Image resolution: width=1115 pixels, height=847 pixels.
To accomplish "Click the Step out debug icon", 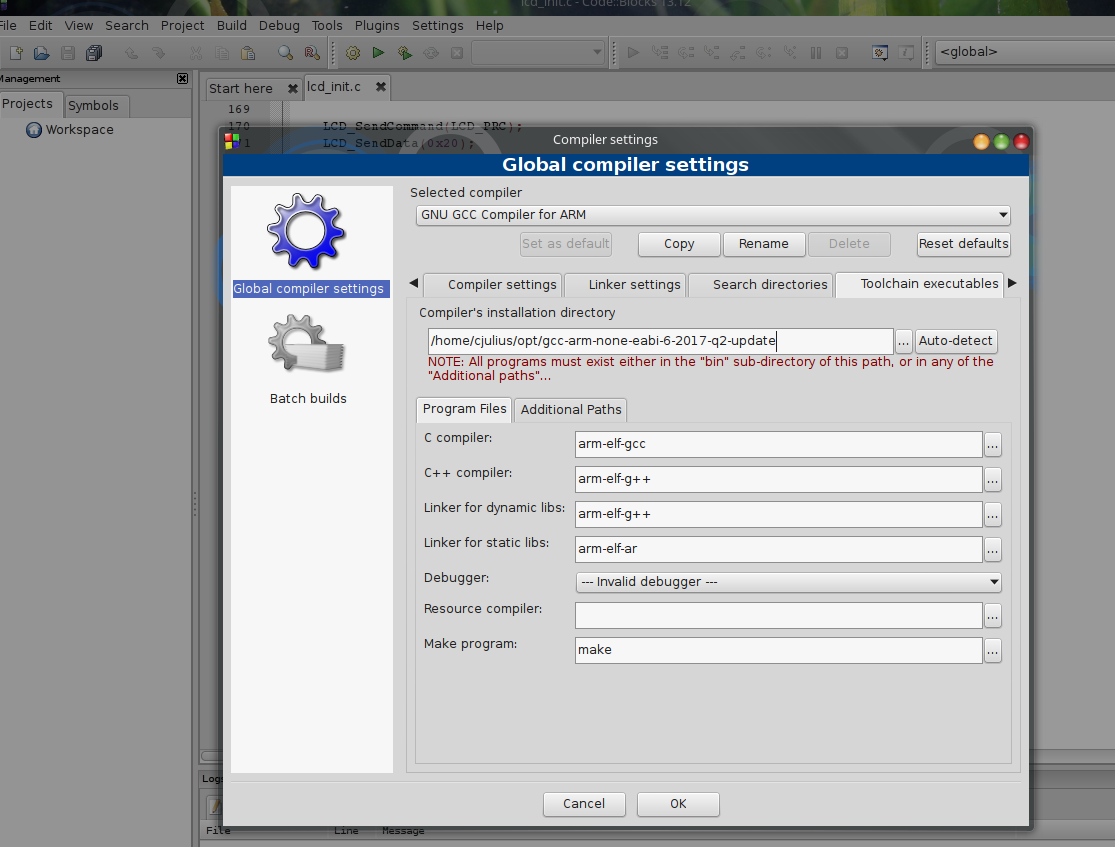I will (x=738, y=53).
